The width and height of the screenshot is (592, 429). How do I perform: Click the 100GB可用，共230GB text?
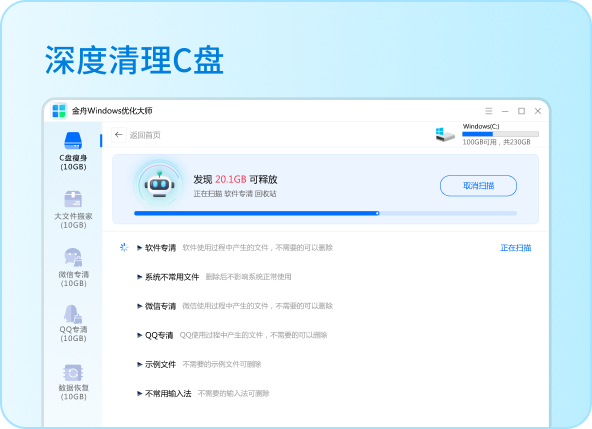tap(496, 142)
